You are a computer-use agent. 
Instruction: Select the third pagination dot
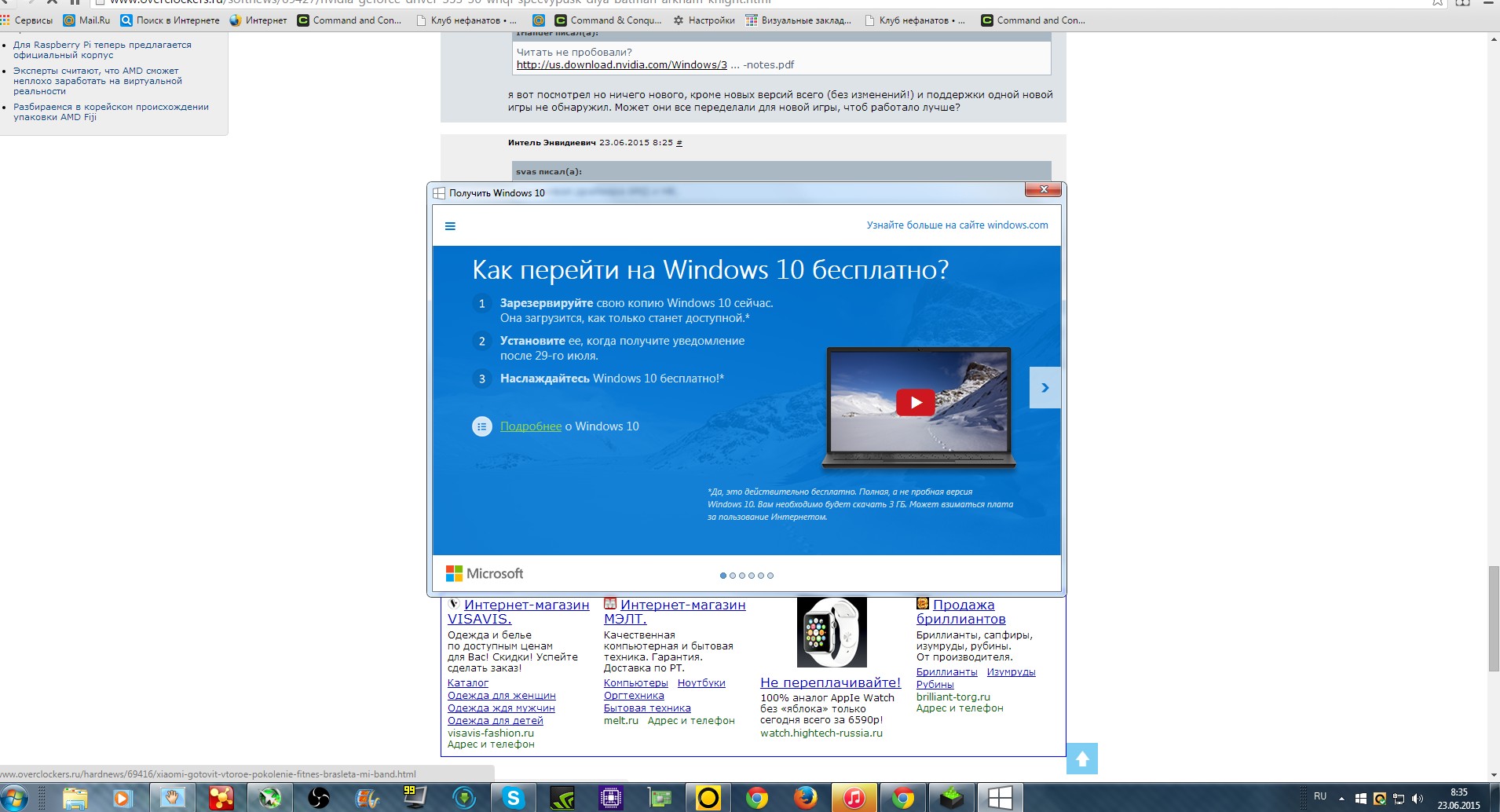[742, 576]
